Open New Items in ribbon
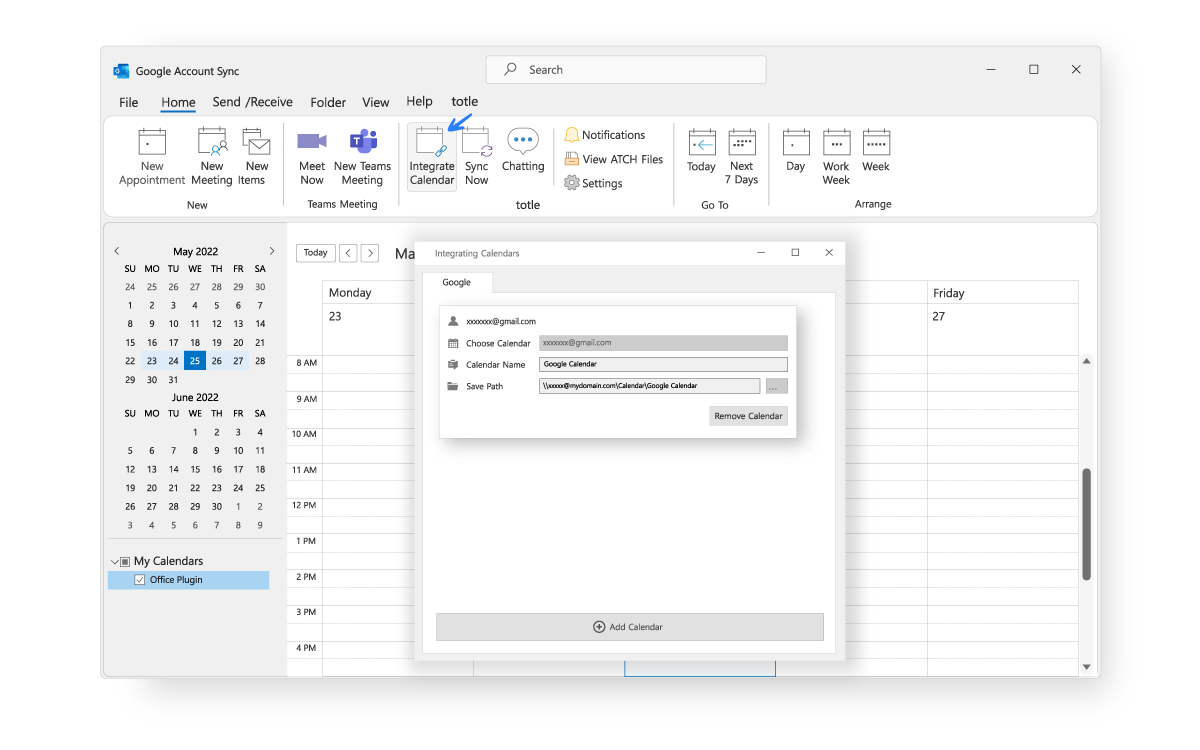This screenshot has height=750, width=1200. [x=256, y=157]
